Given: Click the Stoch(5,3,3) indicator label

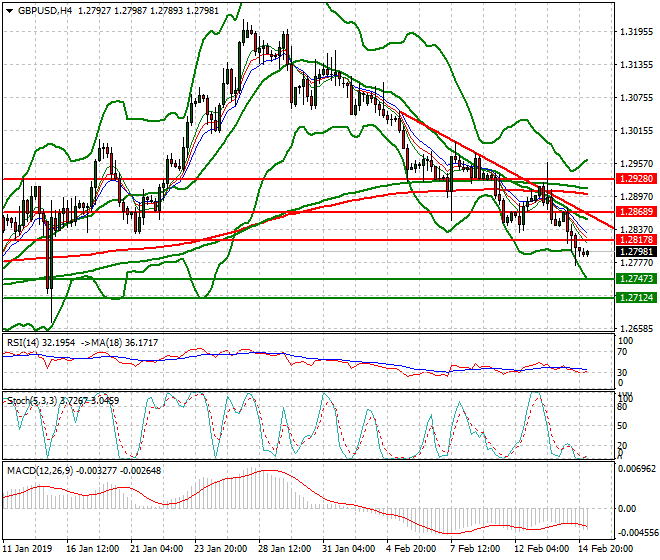Looking at the screenshot, I should [32, 400].
